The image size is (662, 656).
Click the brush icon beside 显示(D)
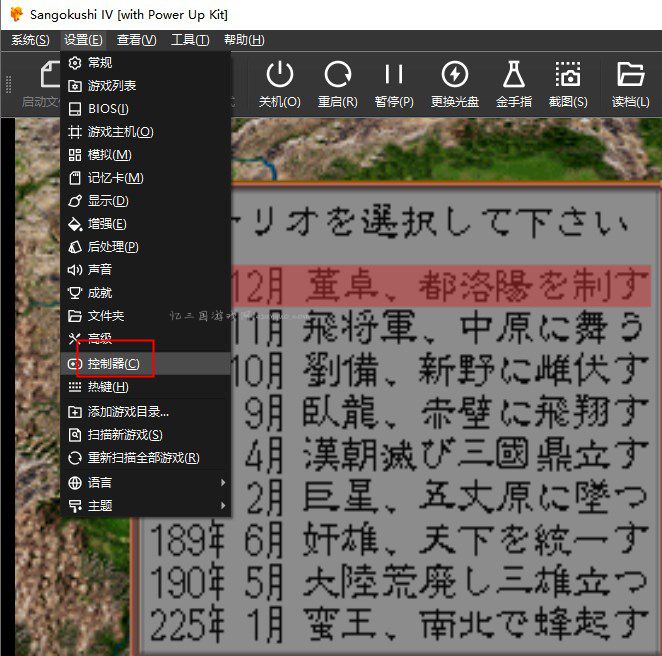(x=75, y=201)
